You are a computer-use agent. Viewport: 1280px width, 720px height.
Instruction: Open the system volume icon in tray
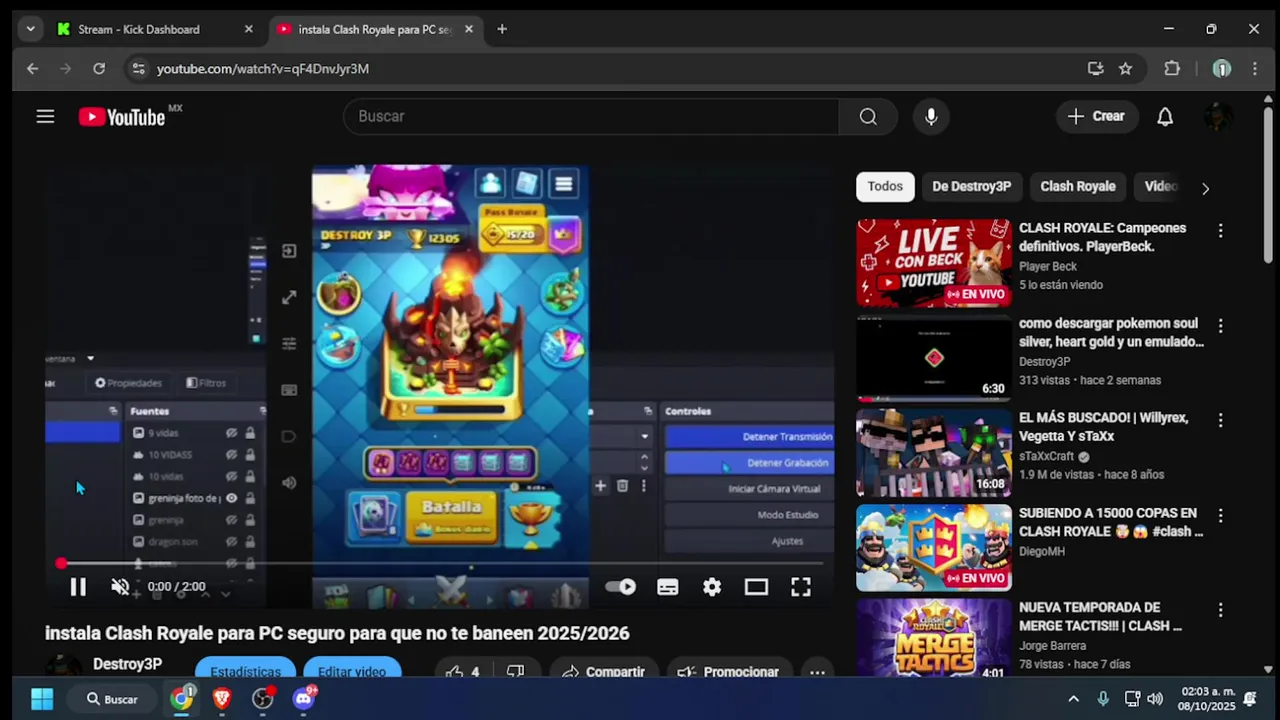(1155, 699)
